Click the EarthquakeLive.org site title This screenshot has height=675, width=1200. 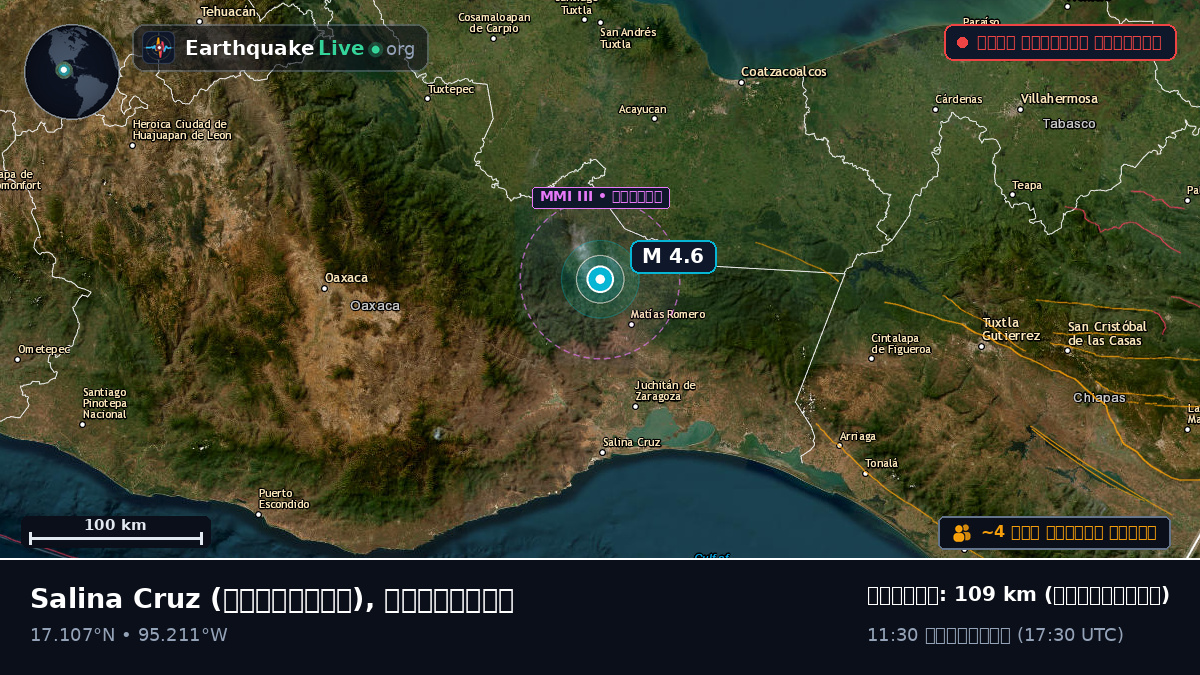coord(299,48)
